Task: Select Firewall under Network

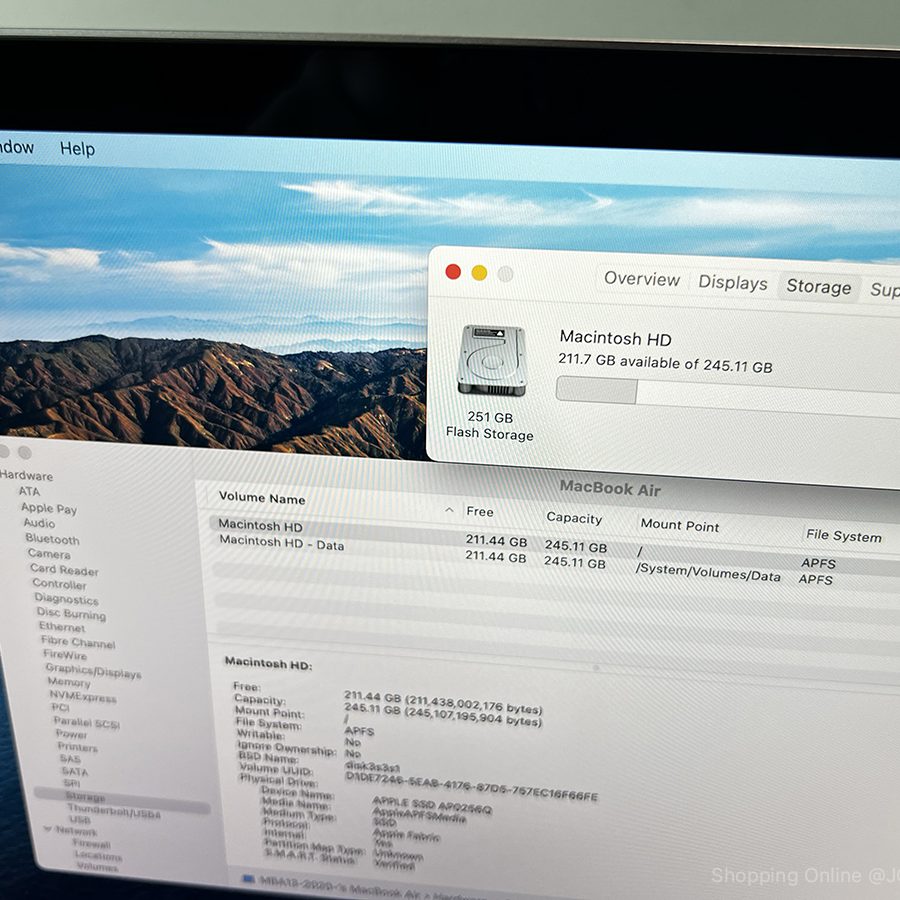Action: [92, 844]
